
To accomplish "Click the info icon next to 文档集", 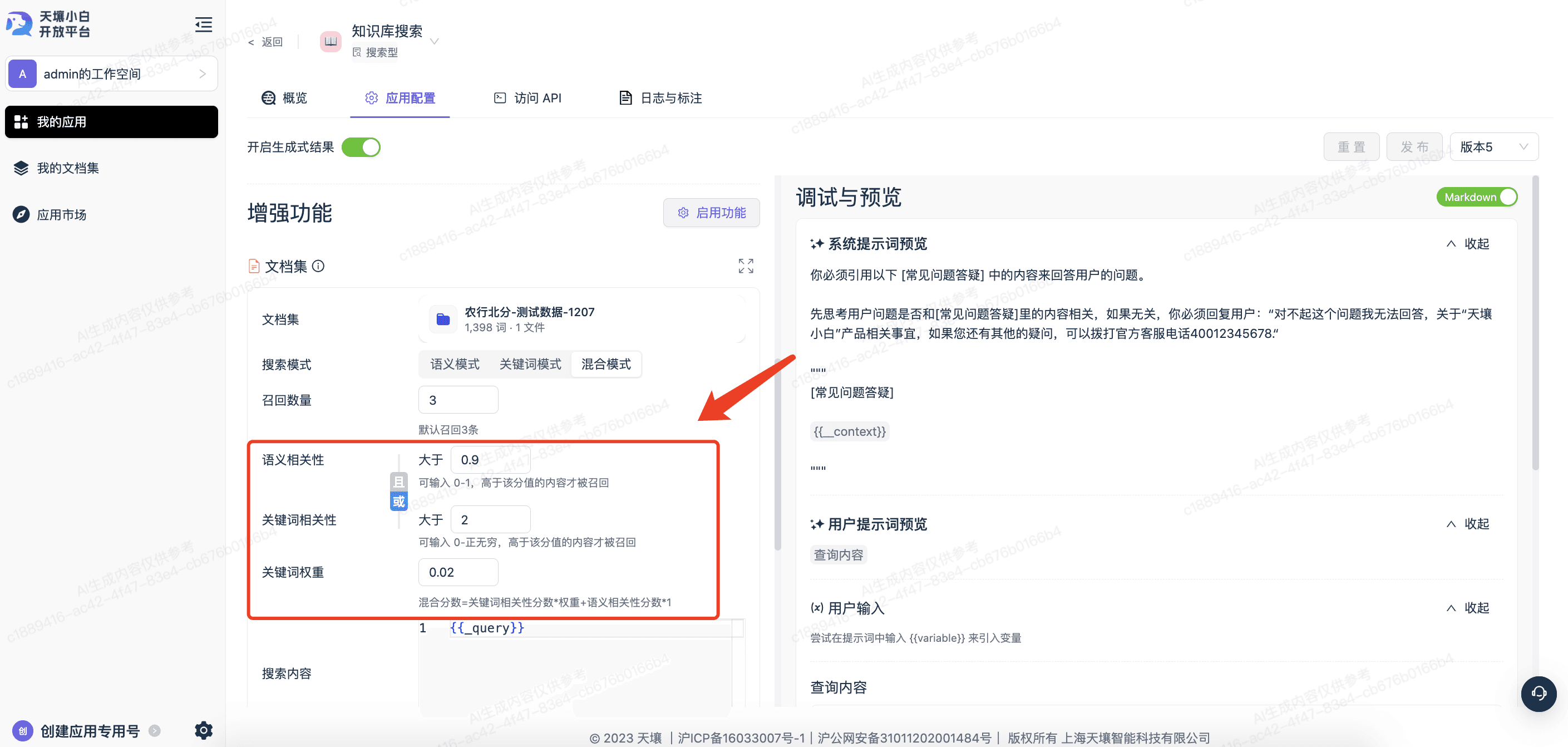I will click(x=318, y=266).
